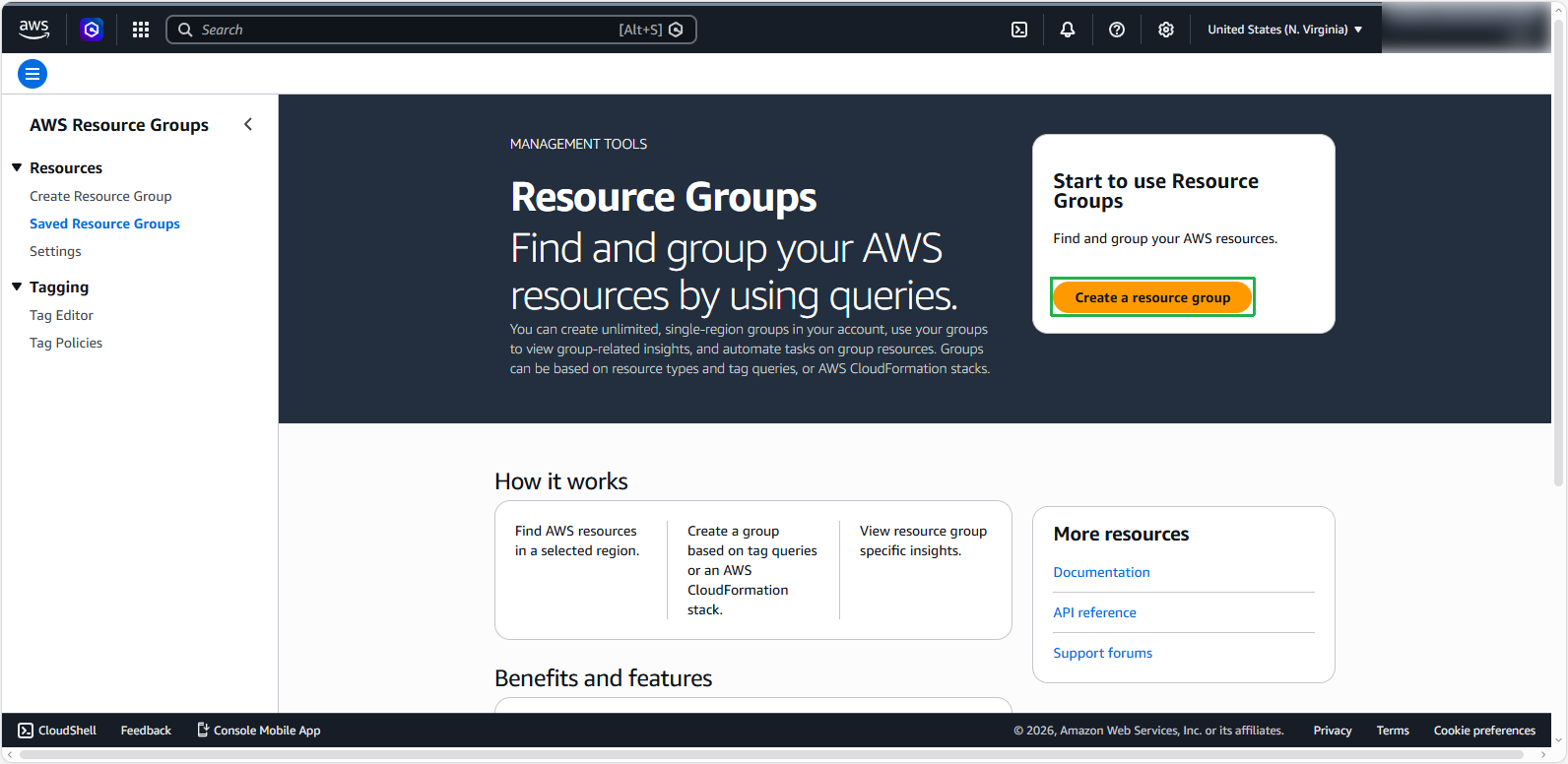Screen dimensions: 1568x764
Task: Click the Start to use Resource Groups heading
Action: tap(1155, 191)
